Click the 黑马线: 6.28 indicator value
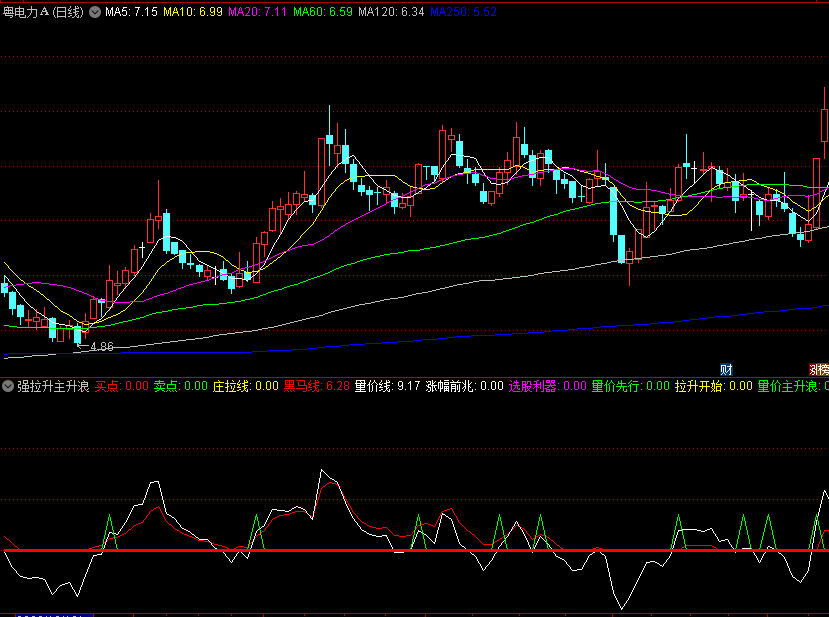 coord(317,386)
